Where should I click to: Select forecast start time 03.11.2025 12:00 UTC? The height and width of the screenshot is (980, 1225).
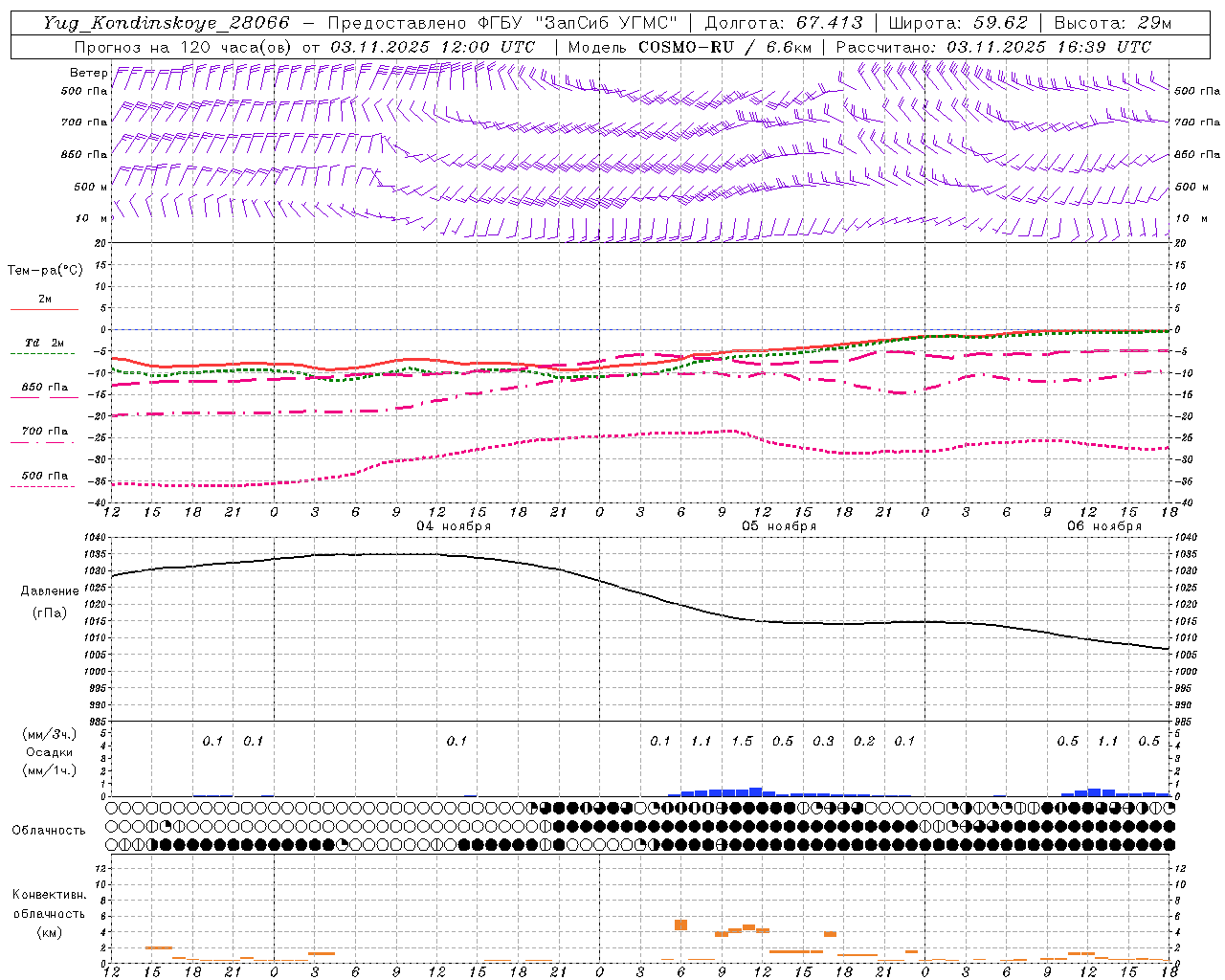tap(433, 47)
